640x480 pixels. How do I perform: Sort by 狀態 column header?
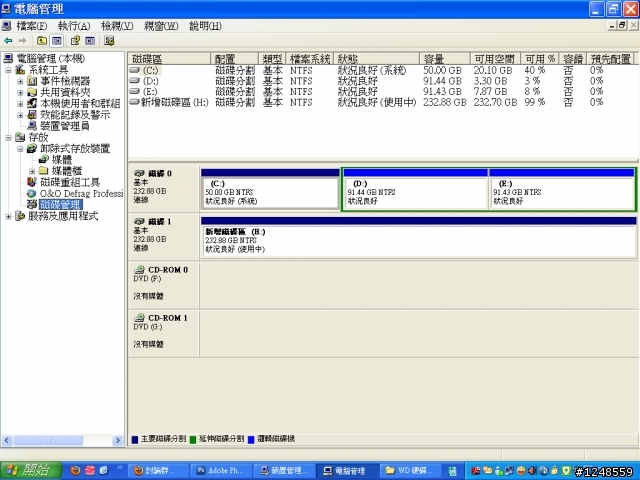tap(377, 59)
